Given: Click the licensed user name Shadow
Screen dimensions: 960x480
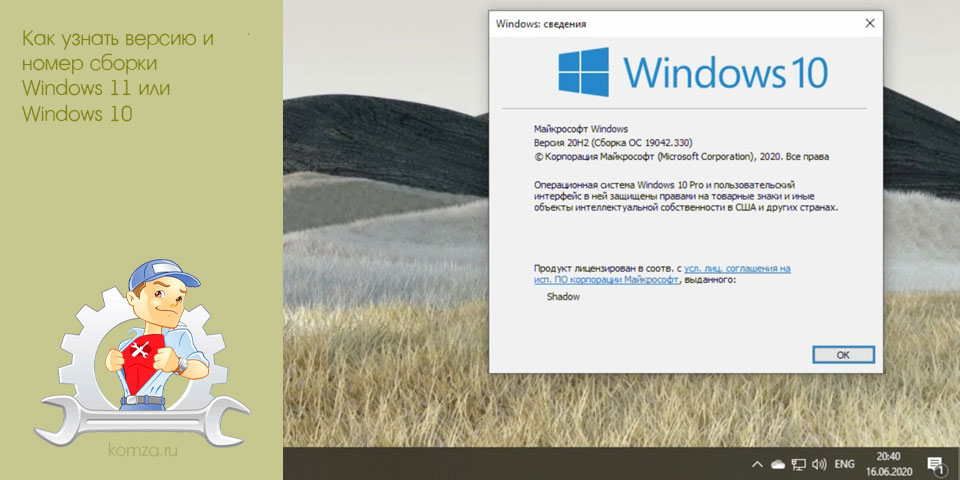Looking at the screenshot, I should click(563, 296).
